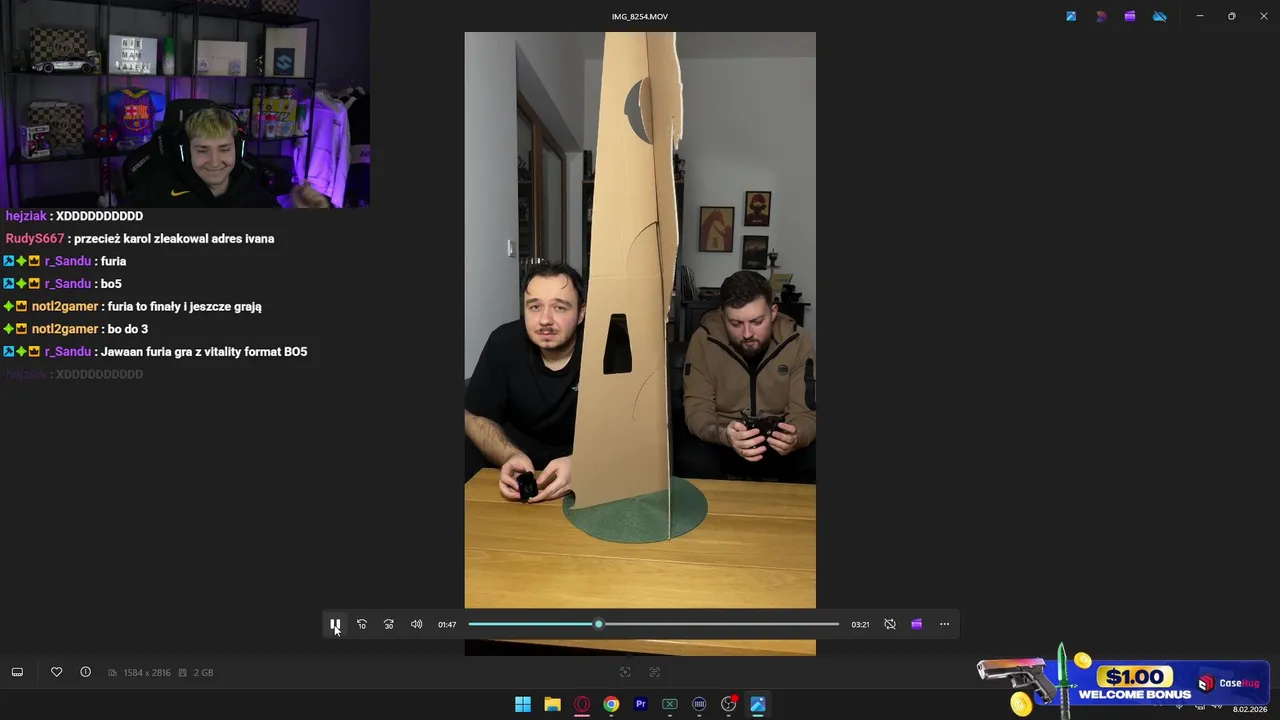Click the 2 GB file size text
The image size is (1280, 720).
(x=203, y=673)
